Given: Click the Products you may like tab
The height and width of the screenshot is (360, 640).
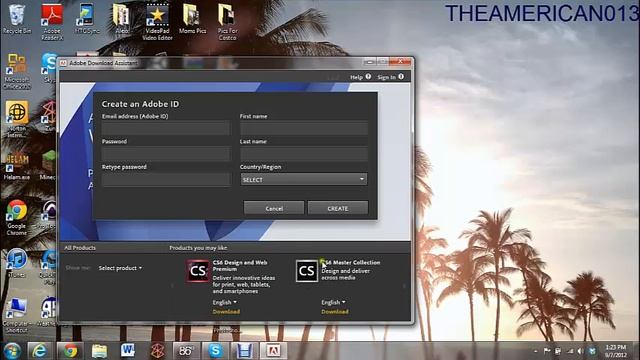Looking at the screenshot, I should (x=198, y=248).
